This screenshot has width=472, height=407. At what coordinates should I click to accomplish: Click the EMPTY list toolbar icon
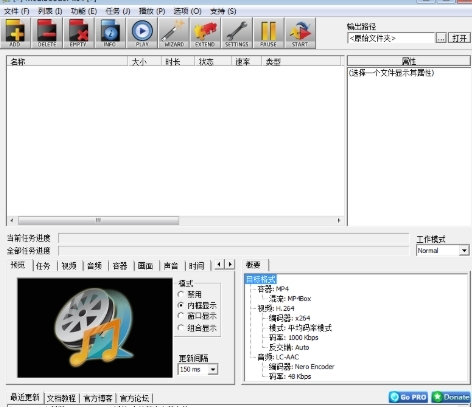(x=78, y=33)
